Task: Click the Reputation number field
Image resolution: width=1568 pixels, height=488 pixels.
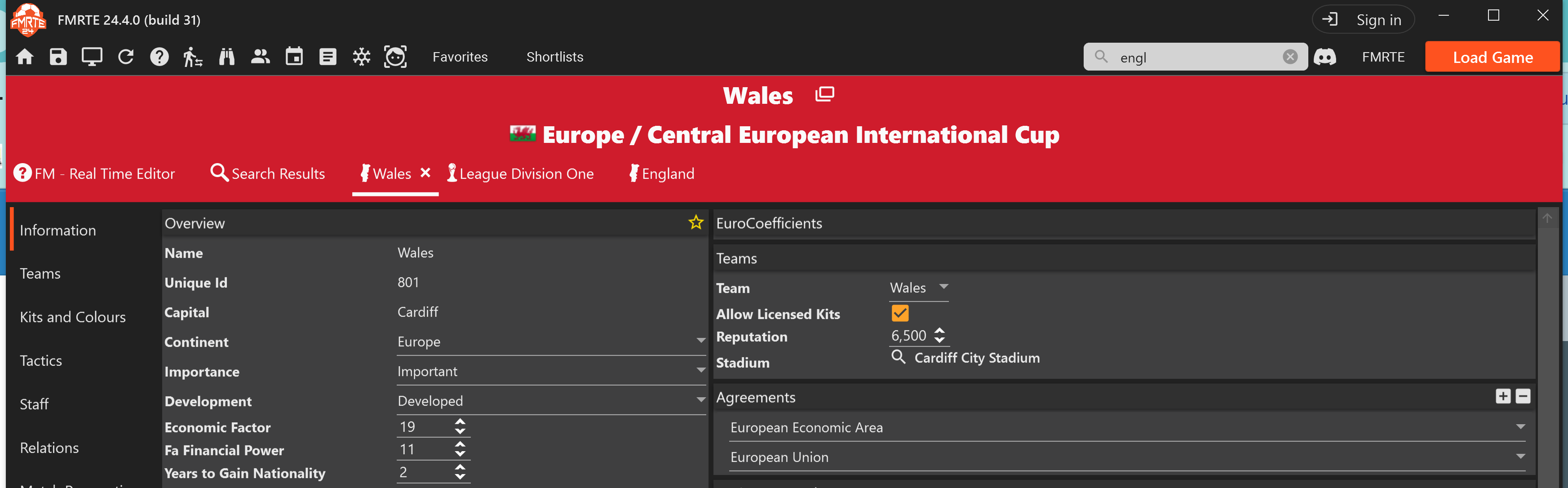Action: coord(909,336)
